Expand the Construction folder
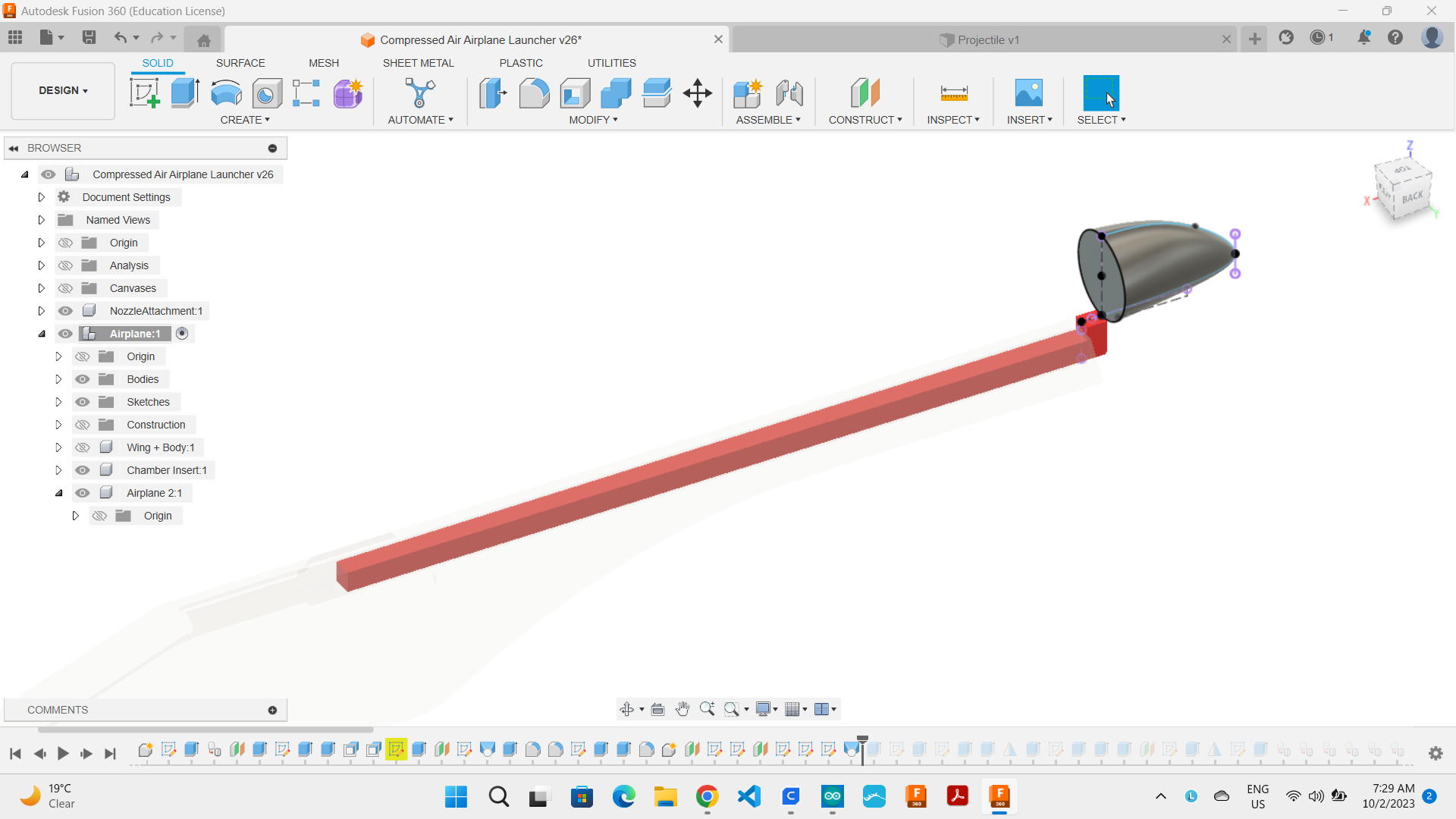The width and height of the screenshot is (1456, 819). [x=58, y=425]
